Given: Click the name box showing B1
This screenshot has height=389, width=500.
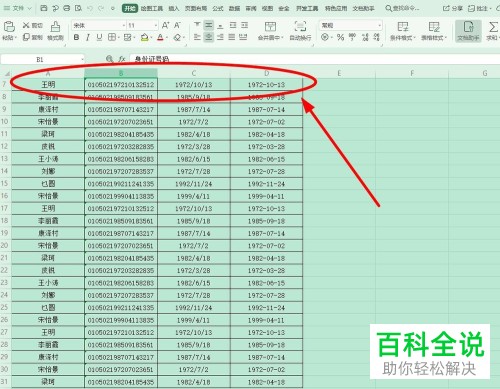Looking at the screenshot, I should tap(40, 60).
